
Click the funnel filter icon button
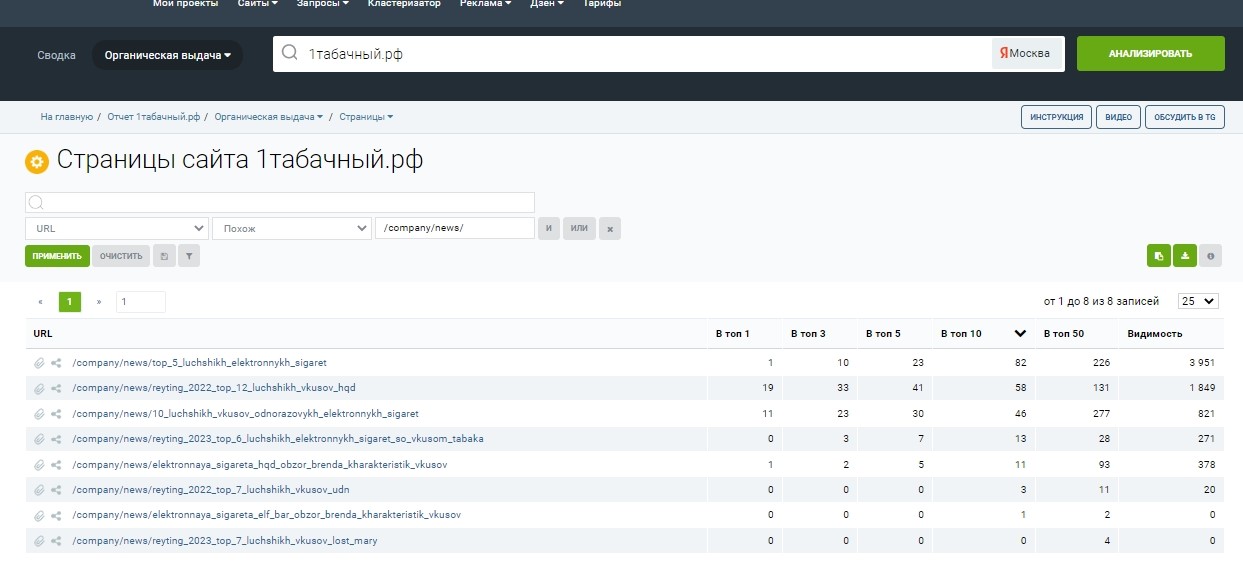188,256
